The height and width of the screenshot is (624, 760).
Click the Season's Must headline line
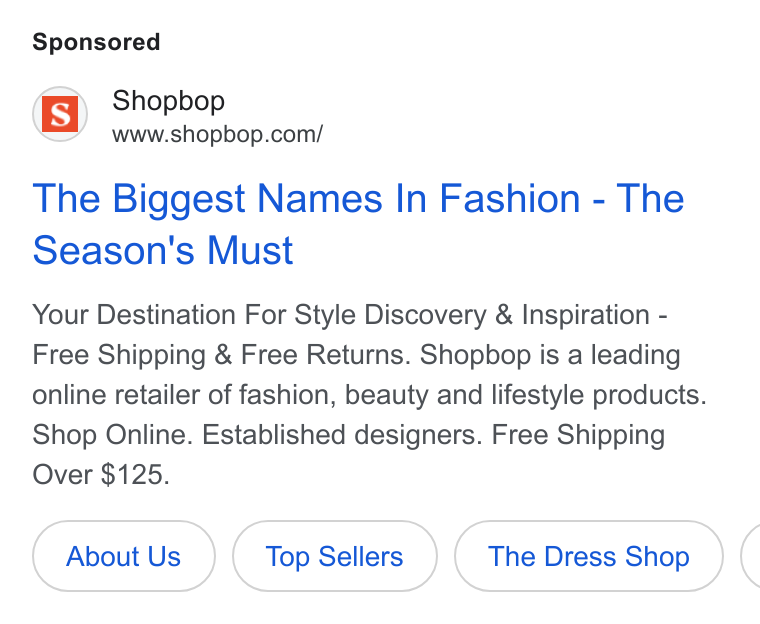coord(163,250)
